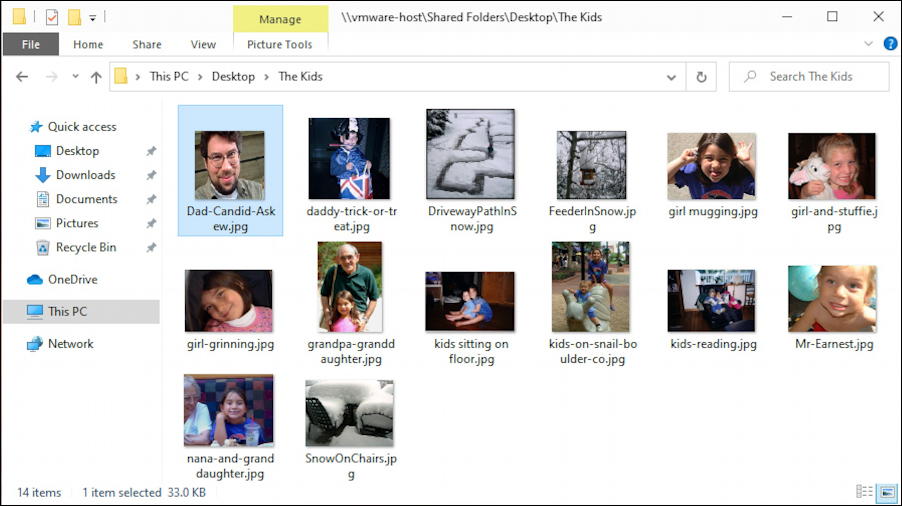
Task: Select Network in the navigation pane
Action: coord(70,344)
